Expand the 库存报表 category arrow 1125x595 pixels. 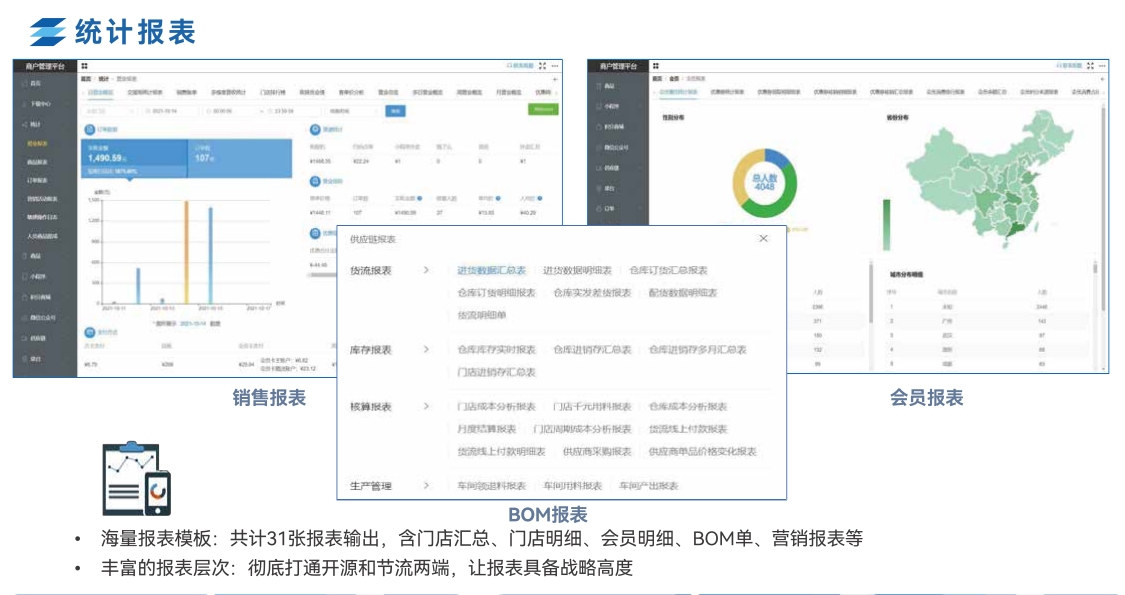pyautogui.click(x=426, y=350)
